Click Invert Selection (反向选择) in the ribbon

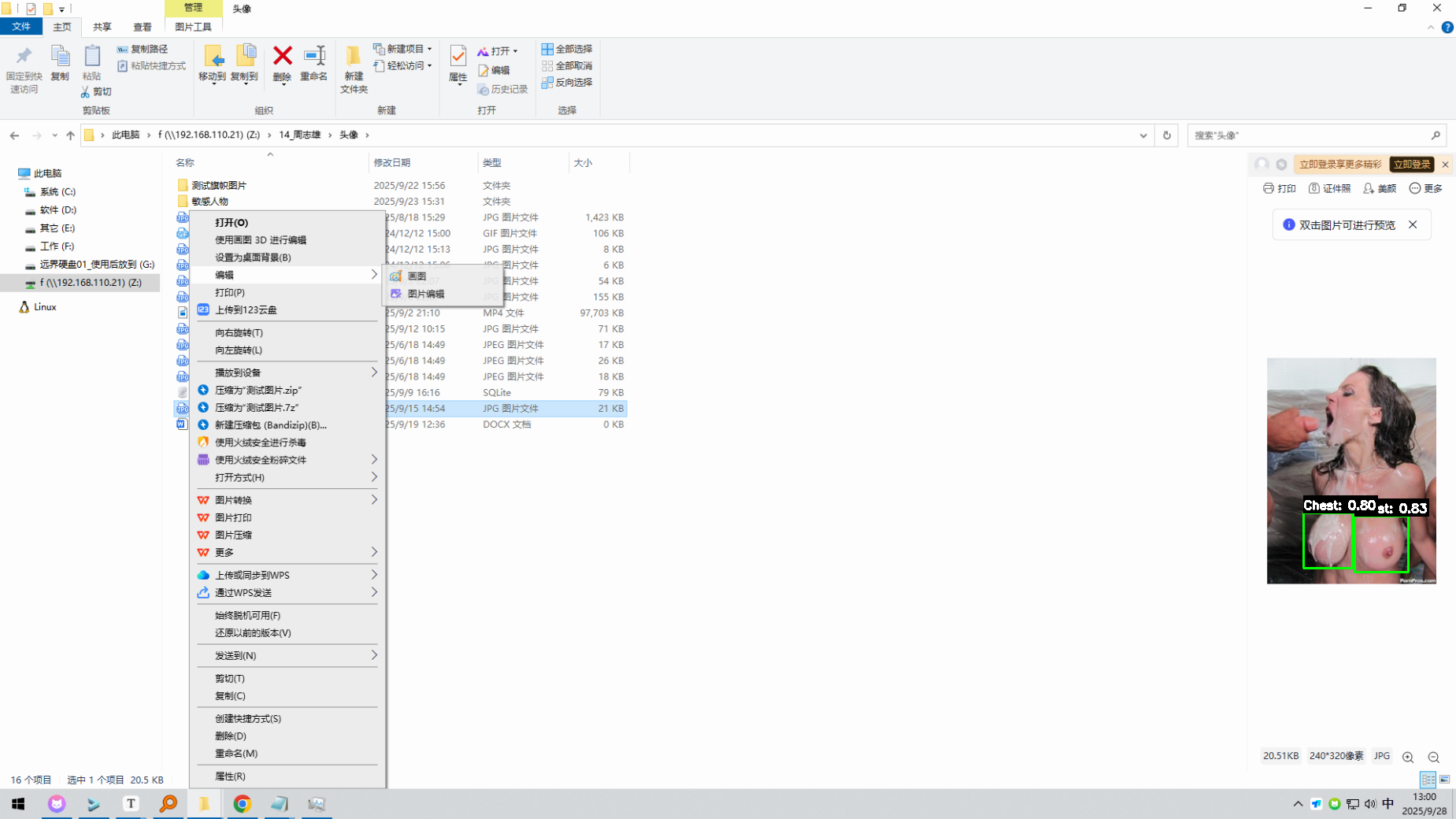click(x=567, y=82)
